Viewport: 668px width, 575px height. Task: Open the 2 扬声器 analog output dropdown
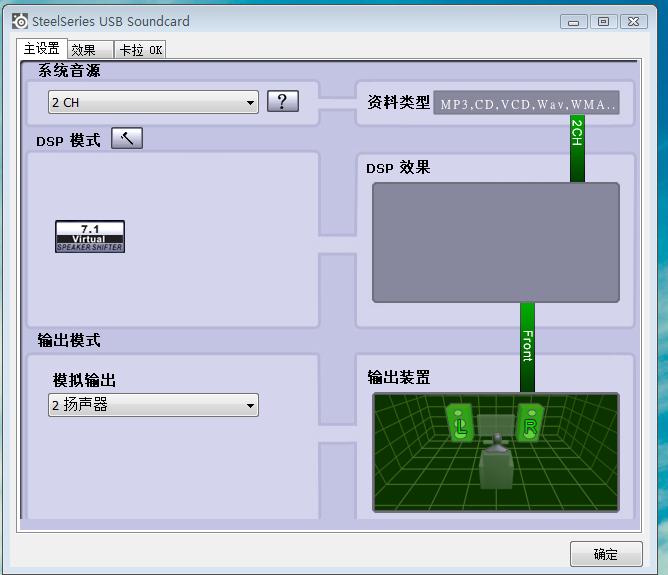click(x=153, y=405)
